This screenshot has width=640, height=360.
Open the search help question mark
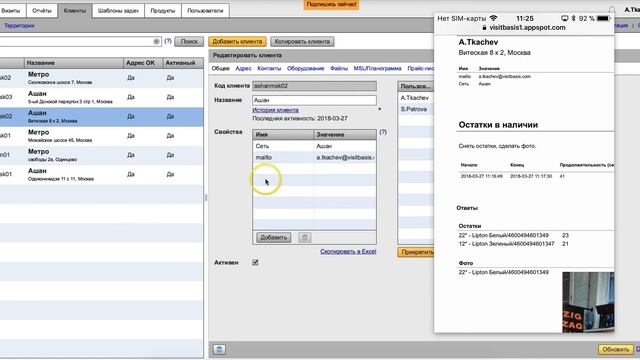pyautogui.click(x=168, y=41)
